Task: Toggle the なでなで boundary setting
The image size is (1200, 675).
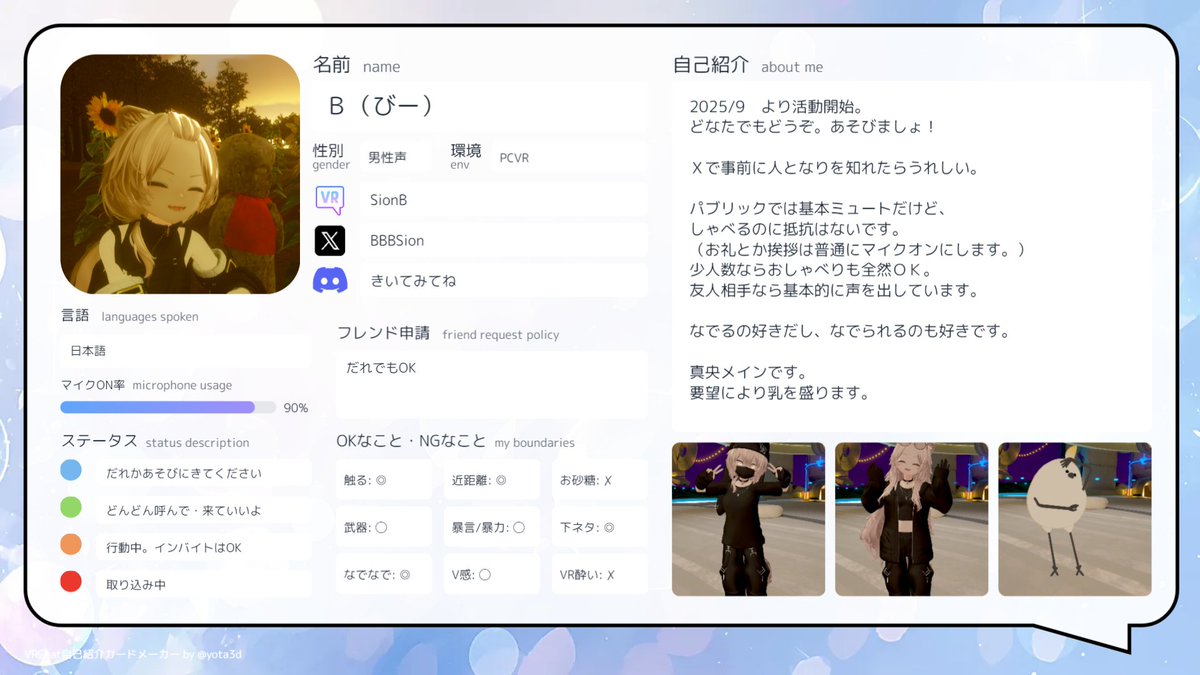Action: (x=383, y=575)
